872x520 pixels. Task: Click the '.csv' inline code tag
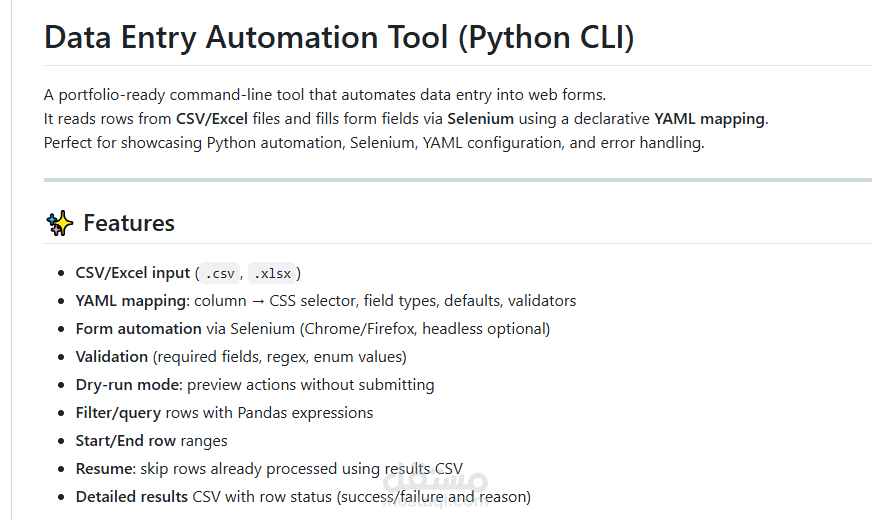pyautogui.click(x=220, y=274)
